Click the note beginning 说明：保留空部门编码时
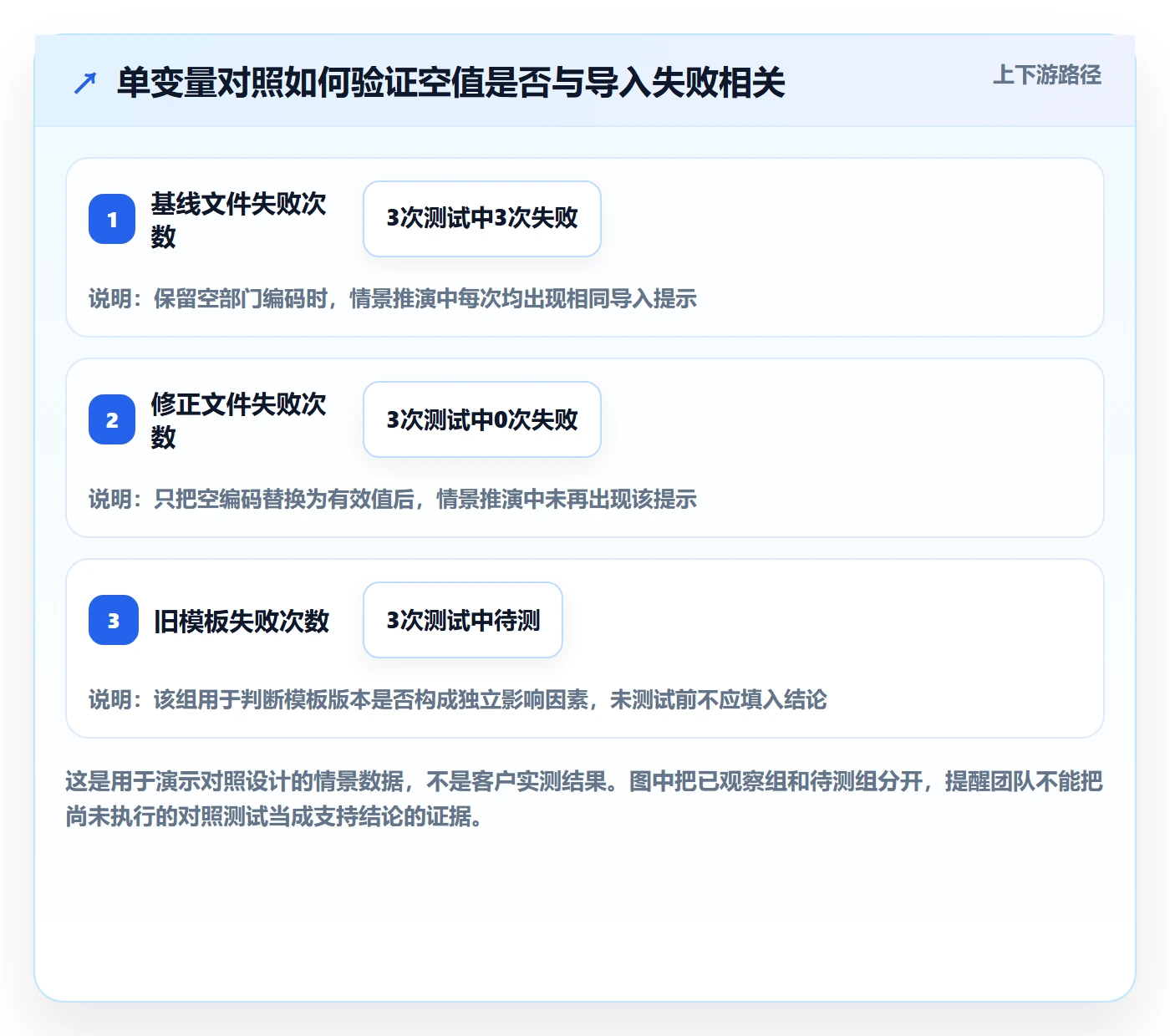 pos(393,298)
